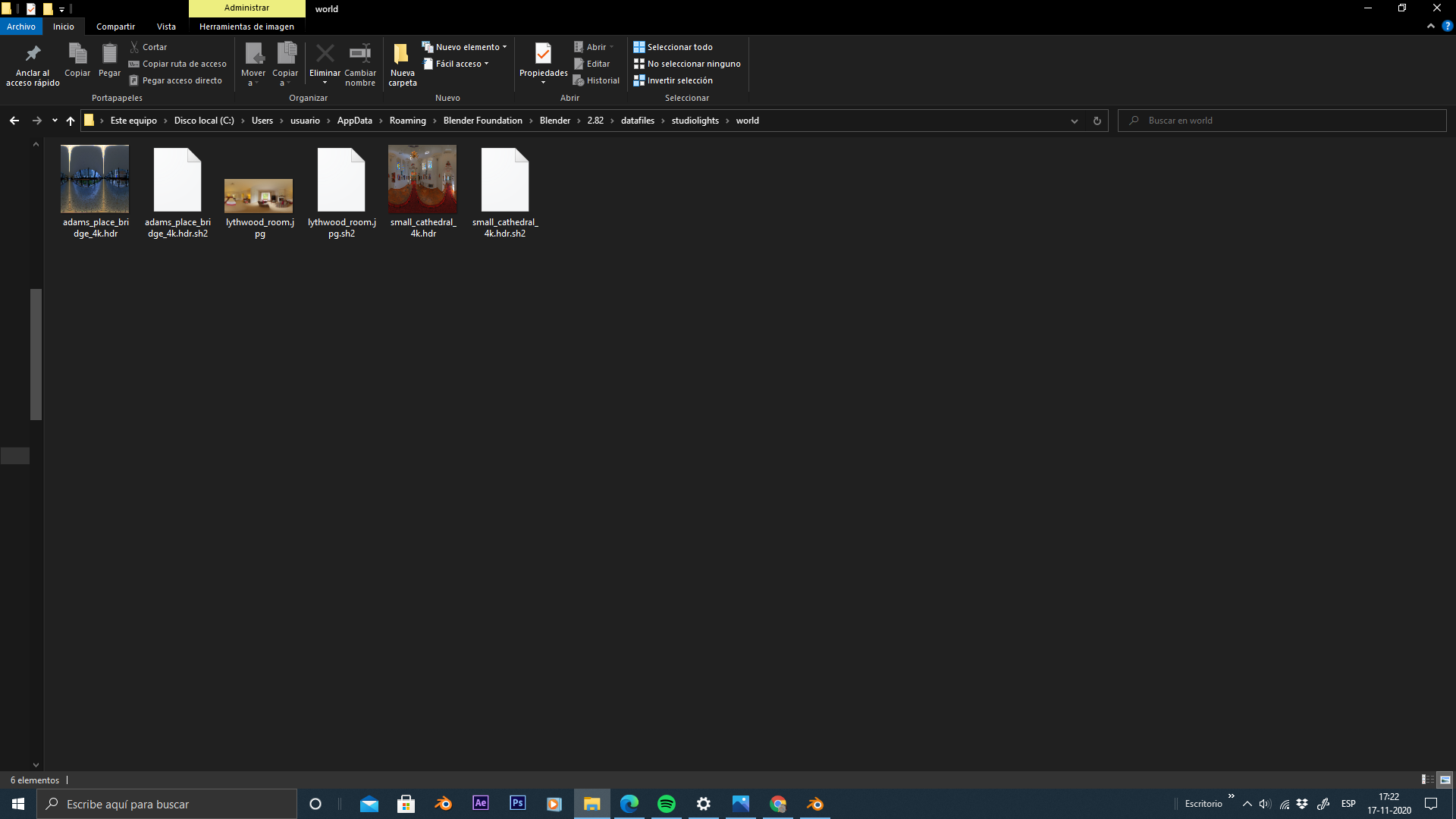Switch to details view toggle
This screenshot has width=1456, height=819.
[1427, 780]
